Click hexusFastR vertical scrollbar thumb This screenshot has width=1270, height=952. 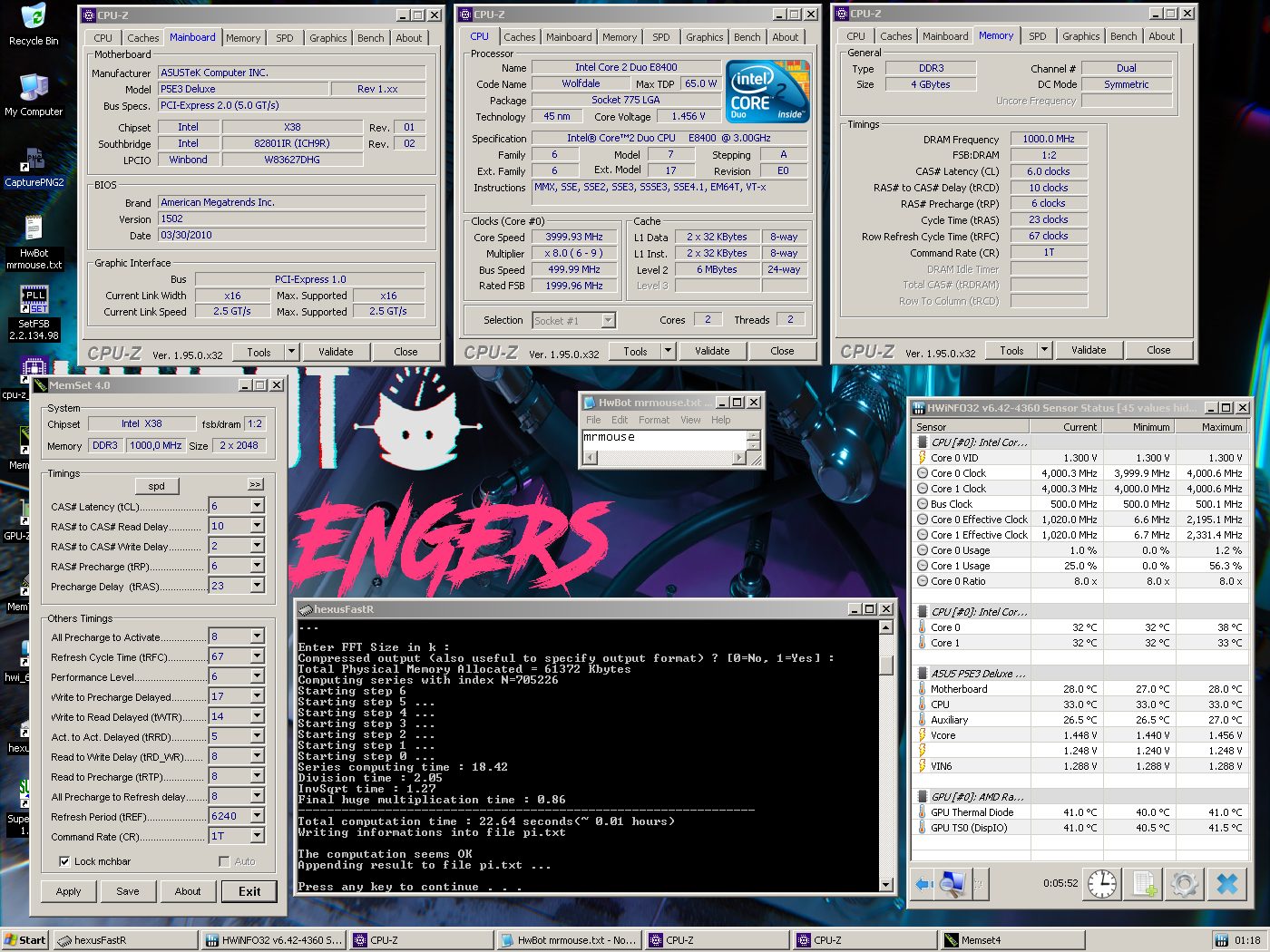pyautogui.click(x=886, y=665)
